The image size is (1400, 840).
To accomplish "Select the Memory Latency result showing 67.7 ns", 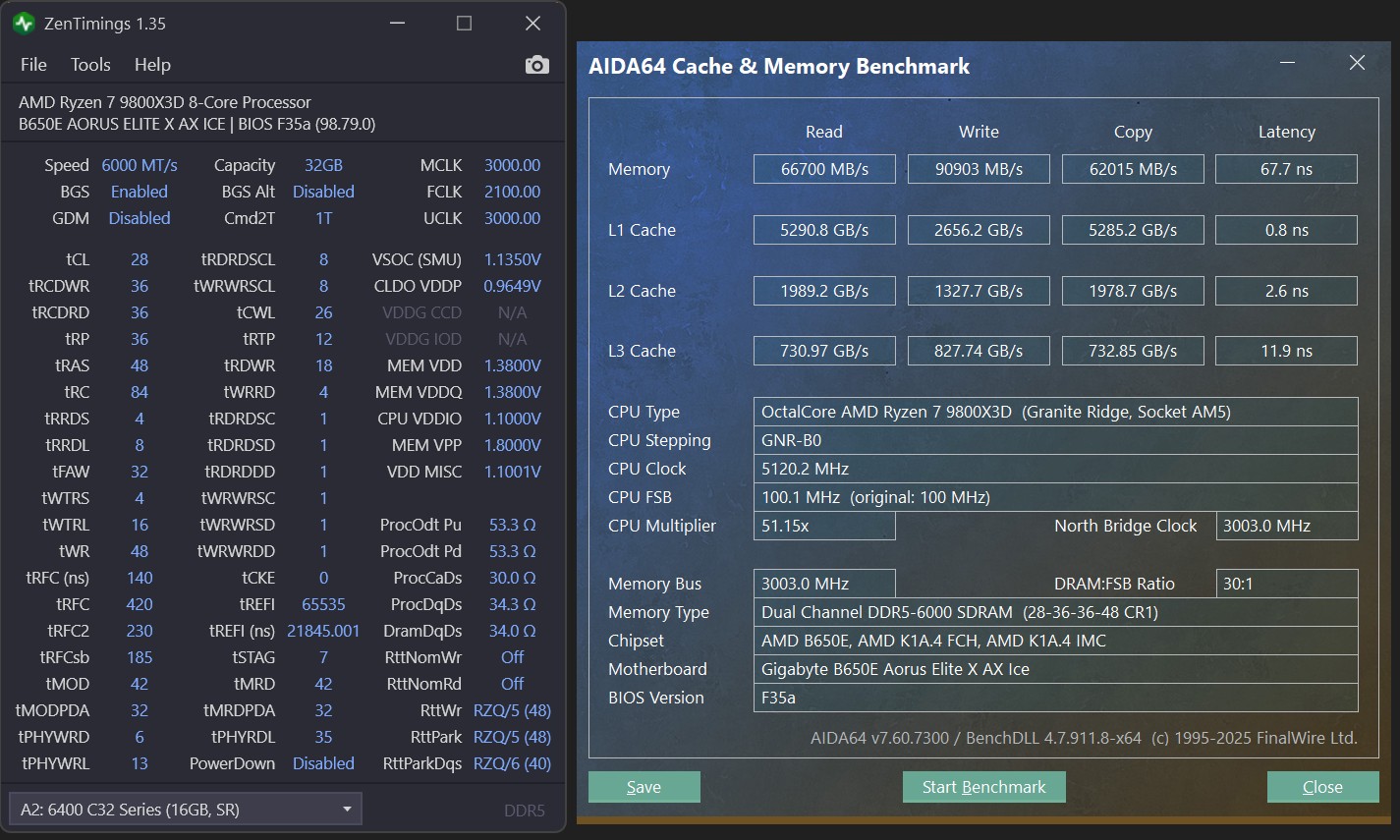I will point(1286,168).
